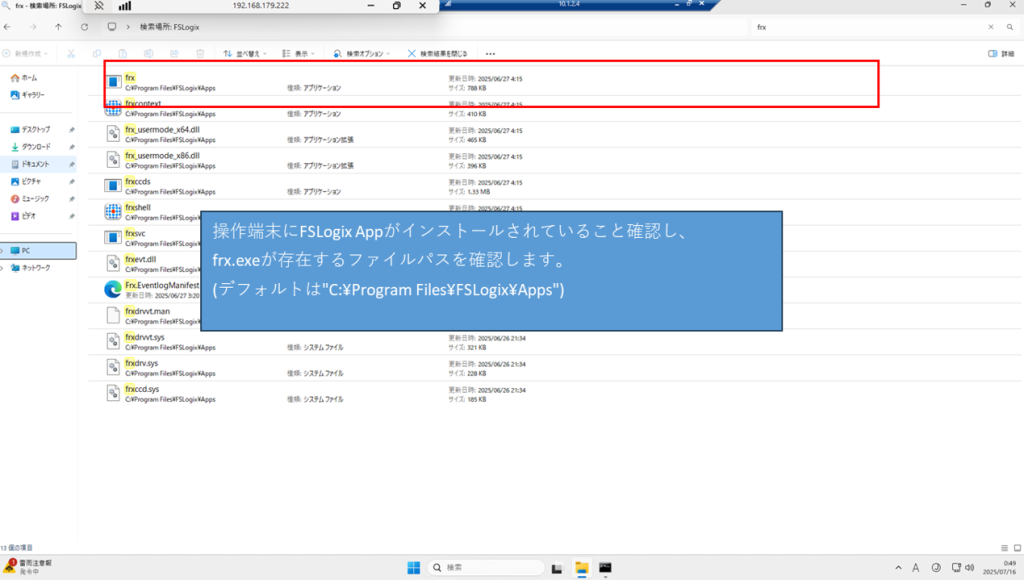Open the weather alert widget on taskbar
Viewport: 1024px width, 580px height.
click(28, 567)
